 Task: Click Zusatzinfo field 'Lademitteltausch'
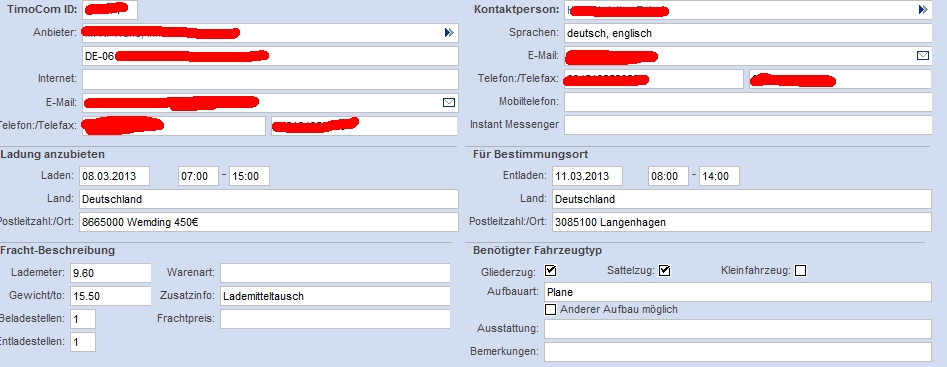335,296
